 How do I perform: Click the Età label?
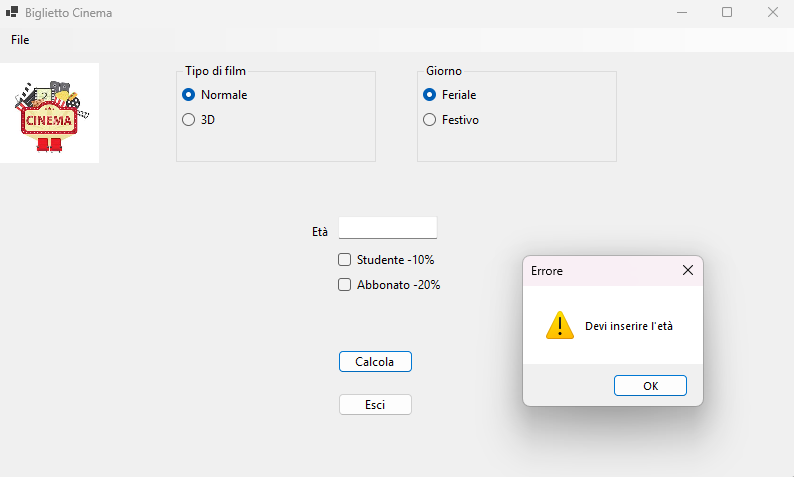point(320,232)
